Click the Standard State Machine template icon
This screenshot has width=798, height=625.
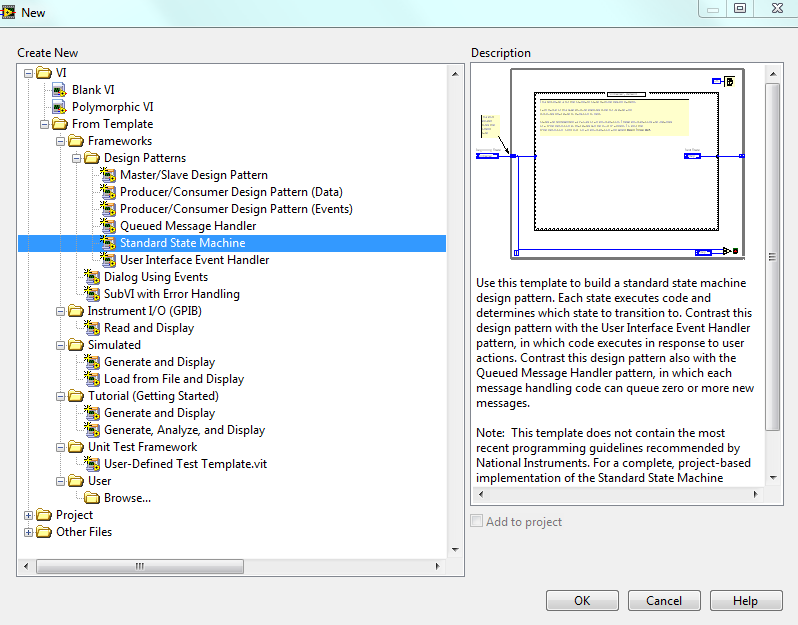pos(107,243)
